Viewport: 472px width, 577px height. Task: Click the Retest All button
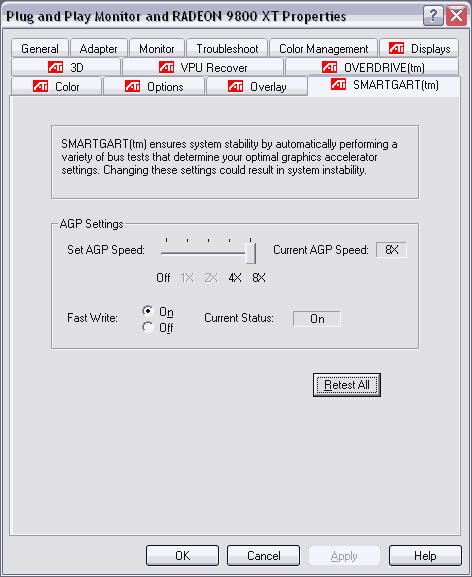coord(347,385)
